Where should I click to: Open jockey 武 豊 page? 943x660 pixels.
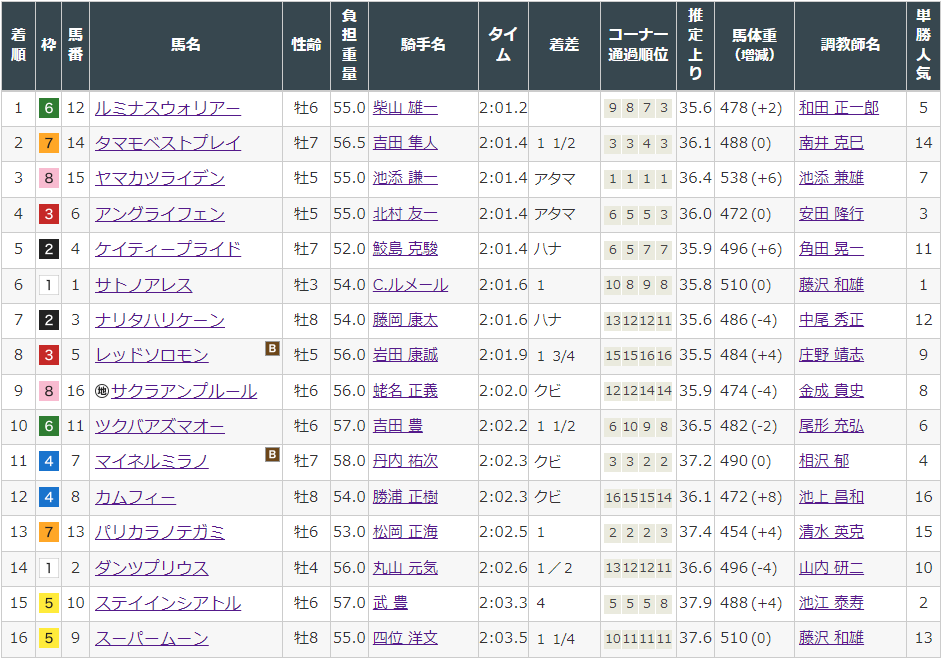pos(390,603)
